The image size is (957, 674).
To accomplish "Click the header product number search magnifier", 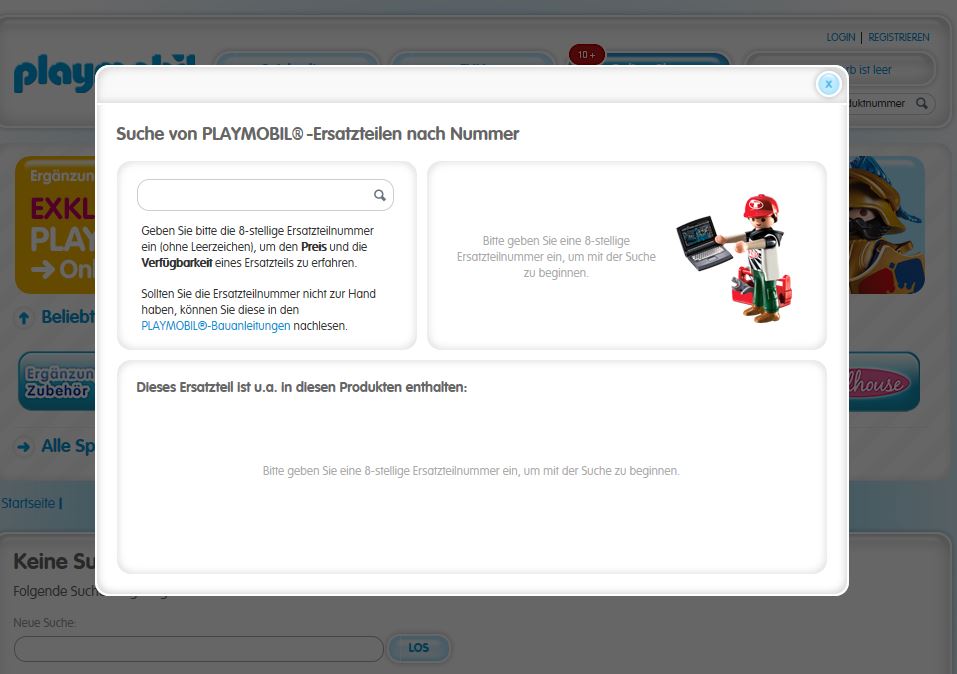I will click(x=922, y=103).
